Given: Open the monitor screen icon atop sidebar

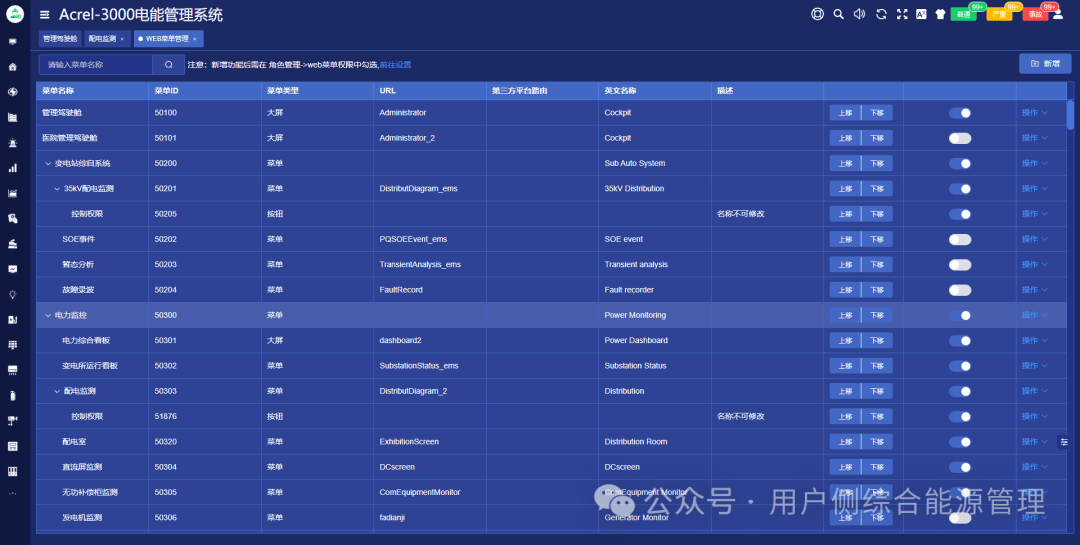Looking at the screenshot, I should (x=12, y=41).
